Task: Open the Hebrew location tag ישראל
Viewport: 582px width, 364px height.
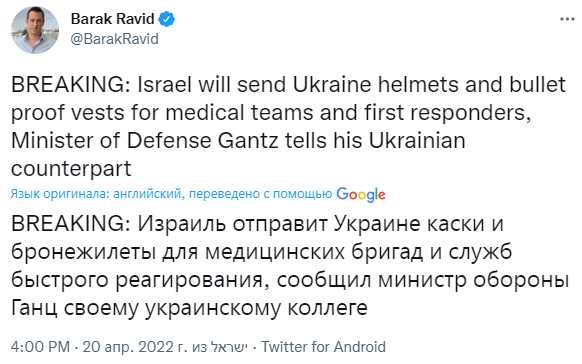Action: click(229, 347)
